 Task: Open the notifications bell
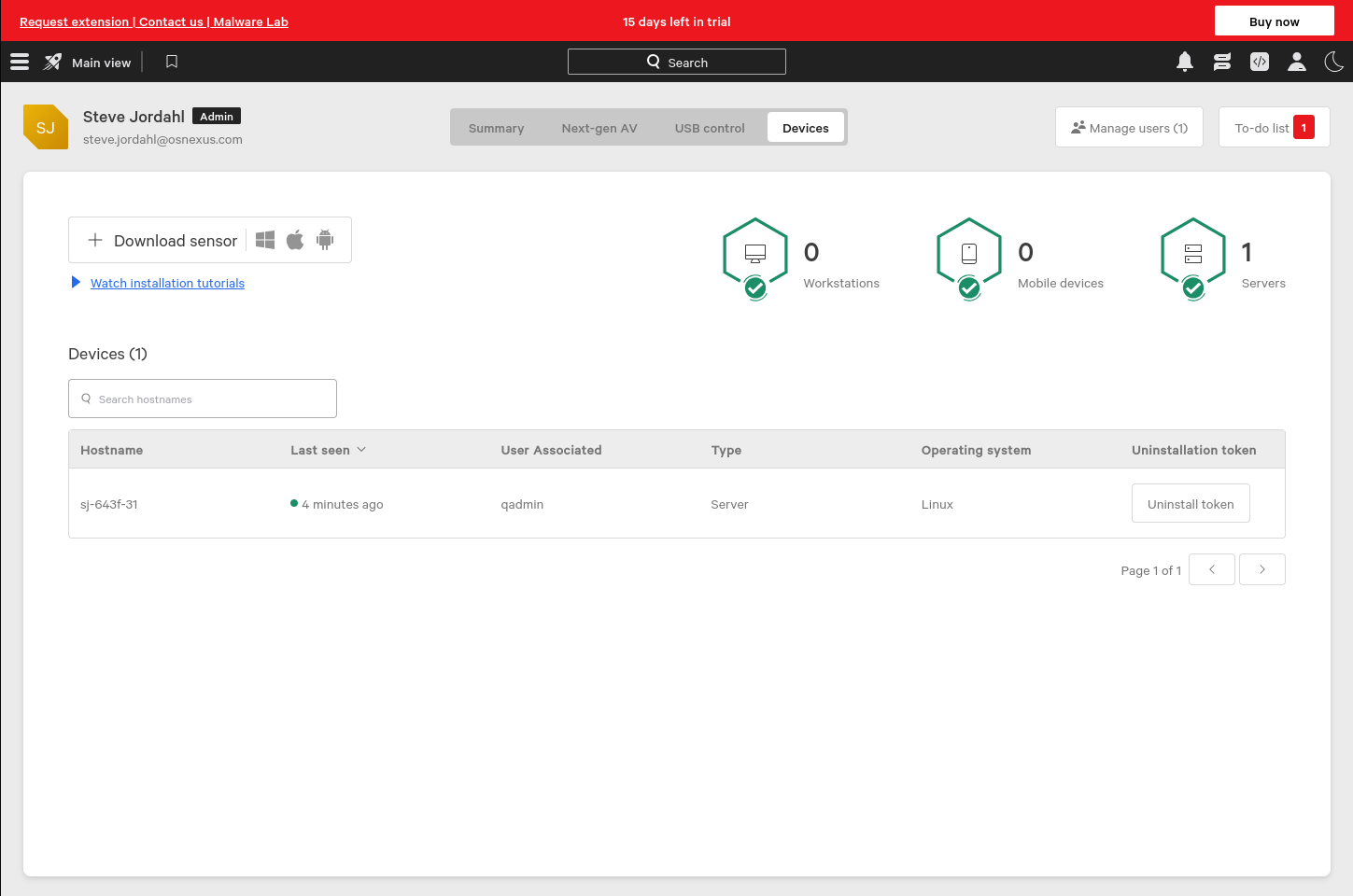pos(1185,62)
